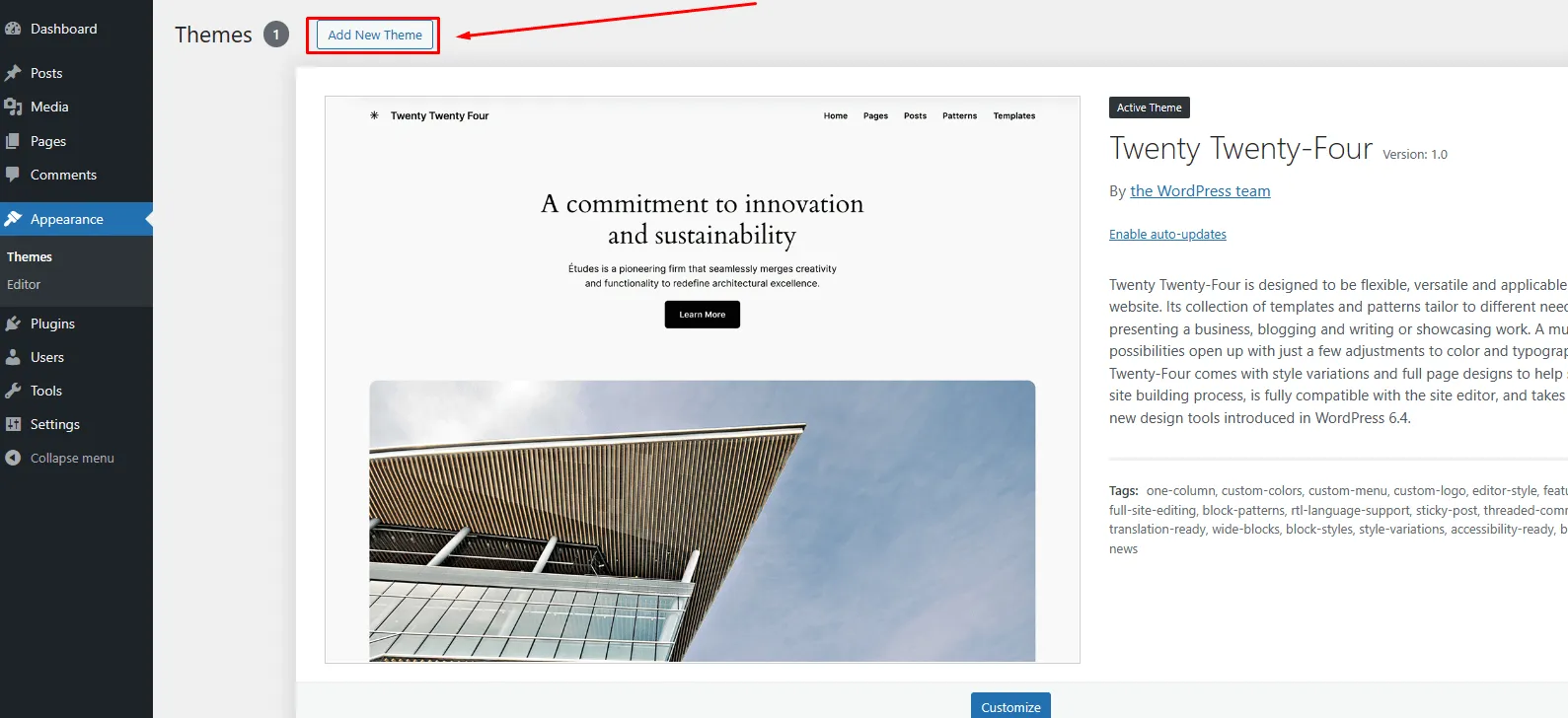Click the Twenty Twenty-Four theme screenshot
Image resolution: width=1568 pixels, height=718 pixels.
pos(702,380)
